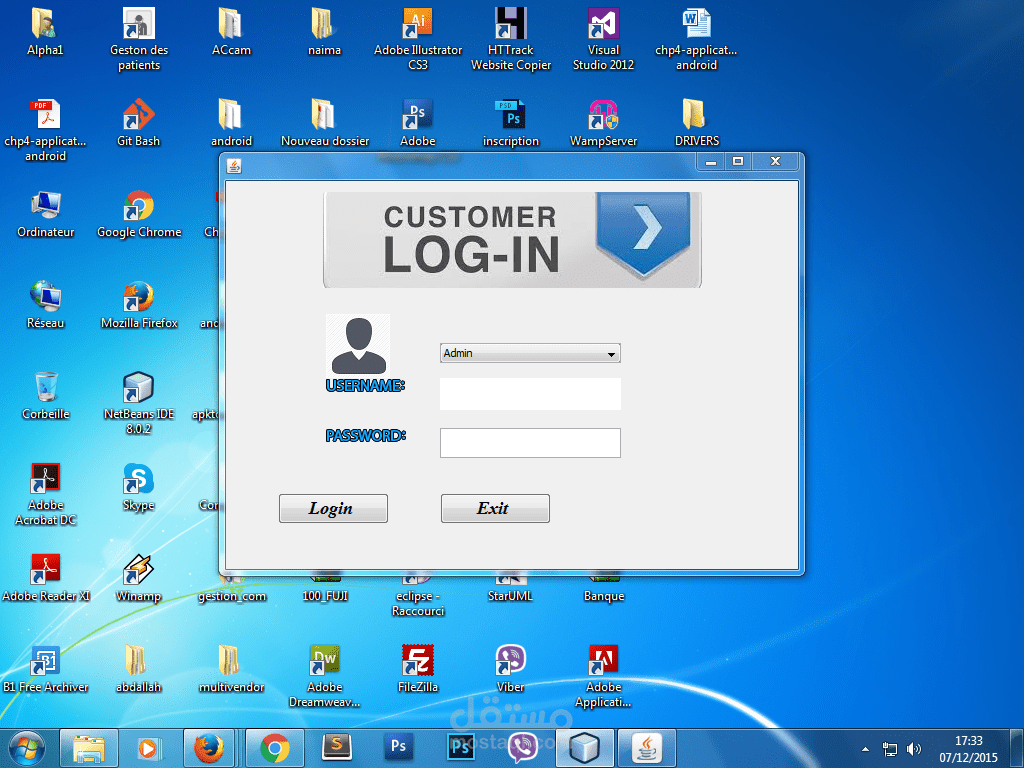The height and width of the screenshot is (768, 1024).
Task: Launch Adobe Application shortcut in the bottom row
Action: 603,676
